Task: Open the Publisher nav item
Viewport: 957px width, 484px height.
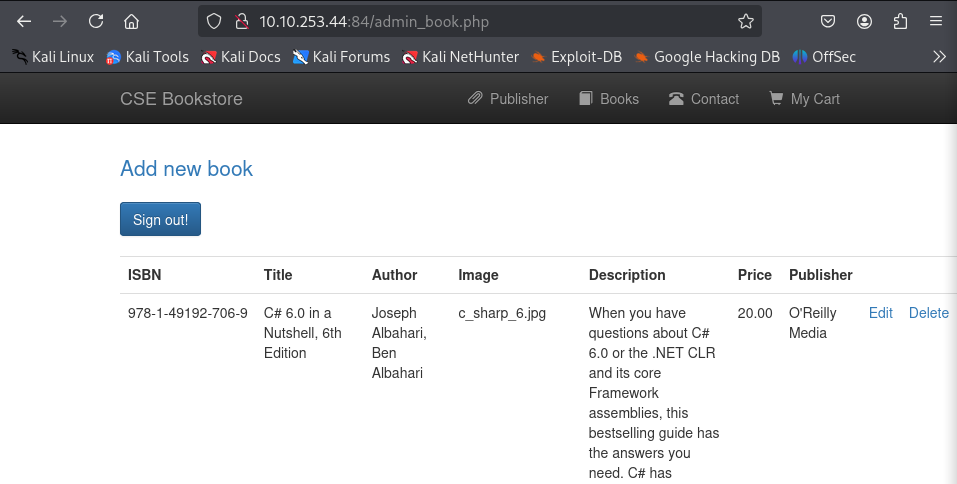Action: [x=508, y=99]
